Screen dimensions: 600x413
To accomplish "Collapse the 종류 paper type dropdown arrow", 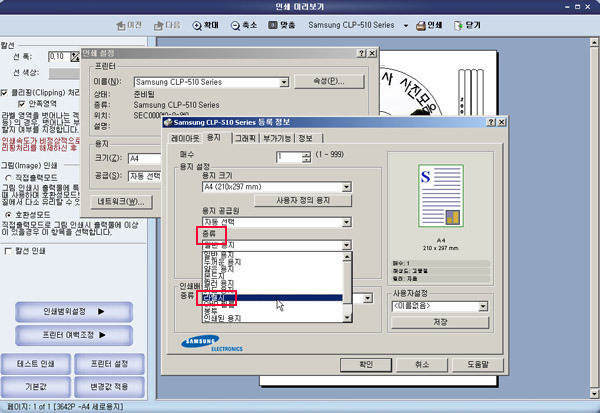I will [x=346, y=245].
